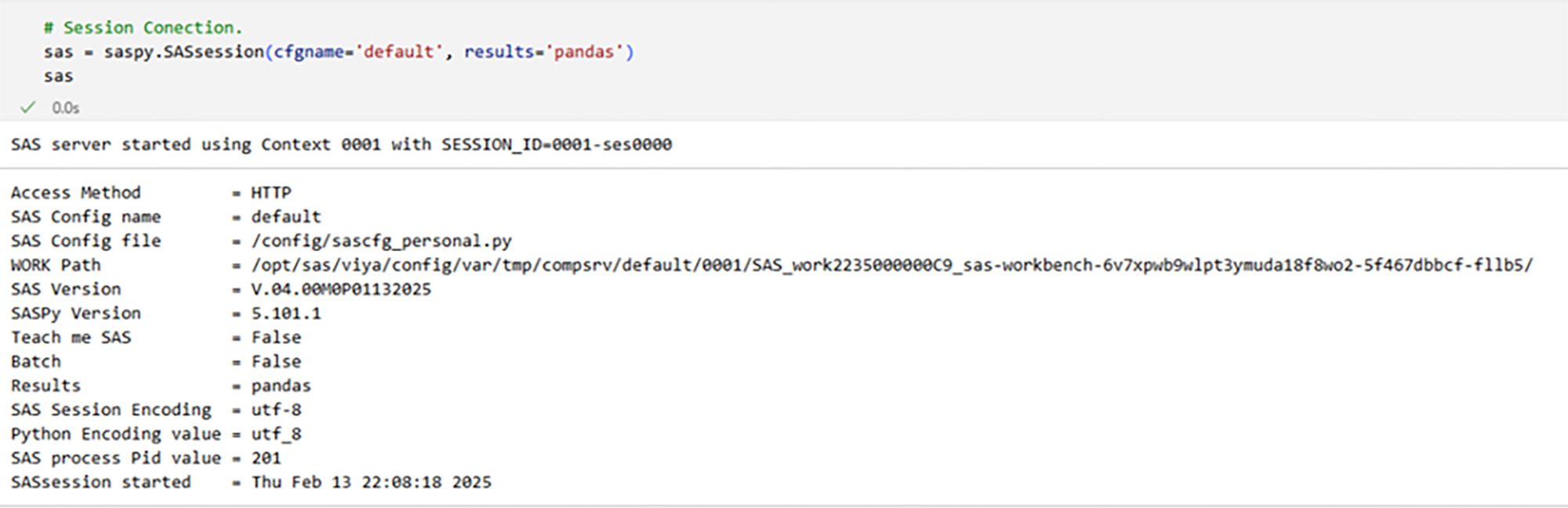1568x508 pixels.
Task: Click the Batch False value
Action: click(276, 361)
